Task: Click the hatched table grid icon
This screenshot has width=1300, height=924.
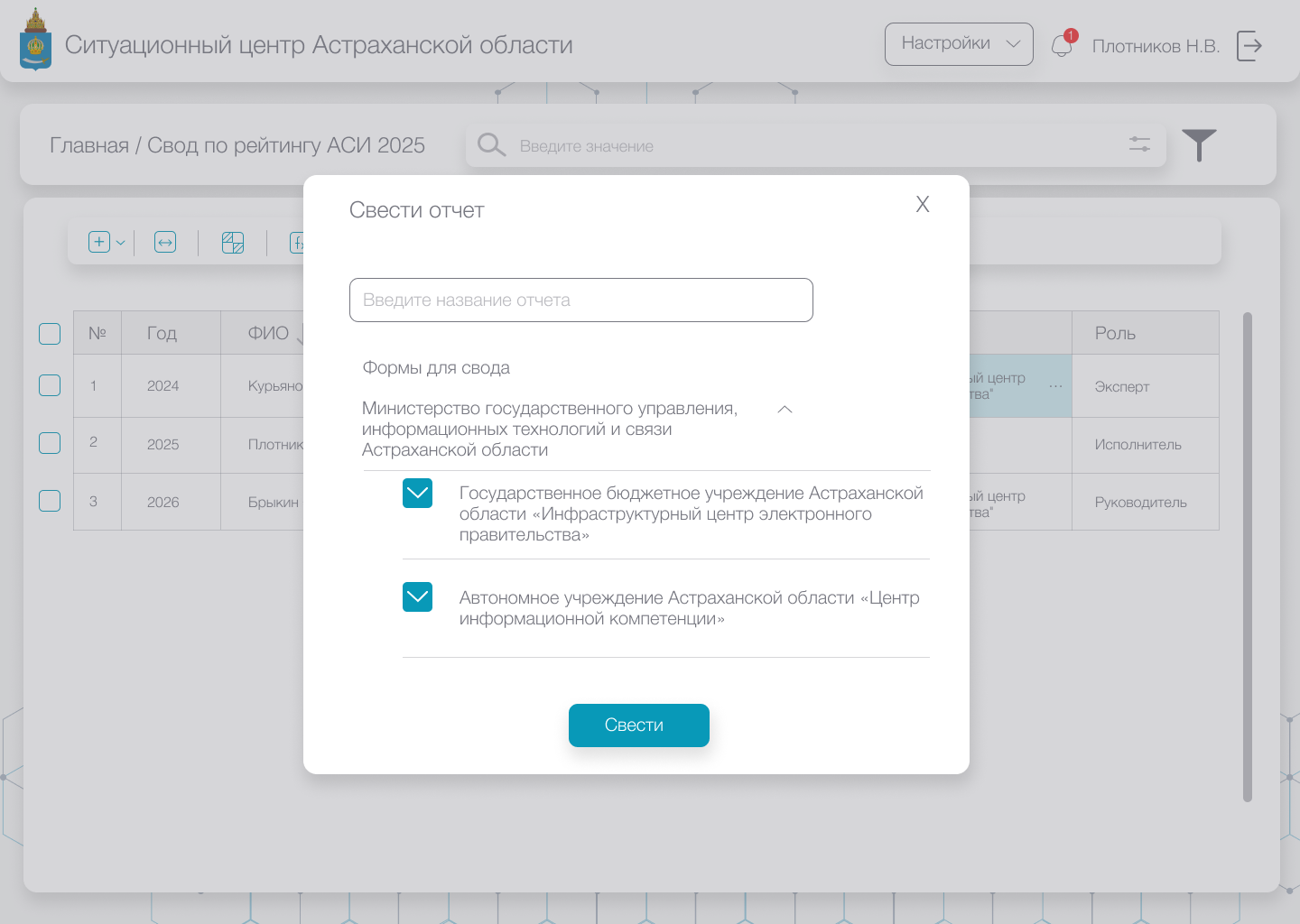Action: 233,242
